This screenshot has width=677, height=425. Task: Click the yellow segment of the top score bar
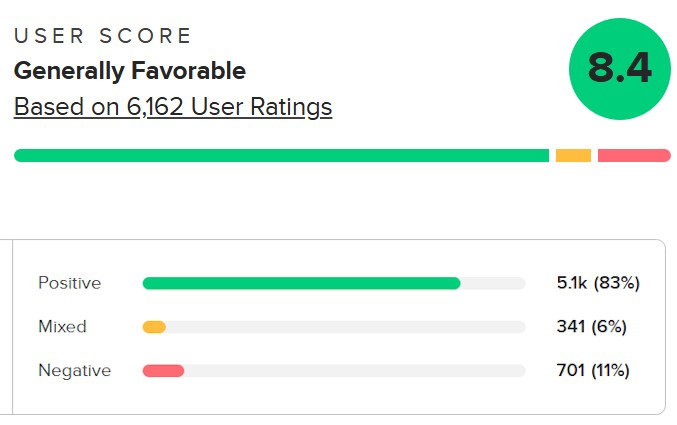point(573,155)
